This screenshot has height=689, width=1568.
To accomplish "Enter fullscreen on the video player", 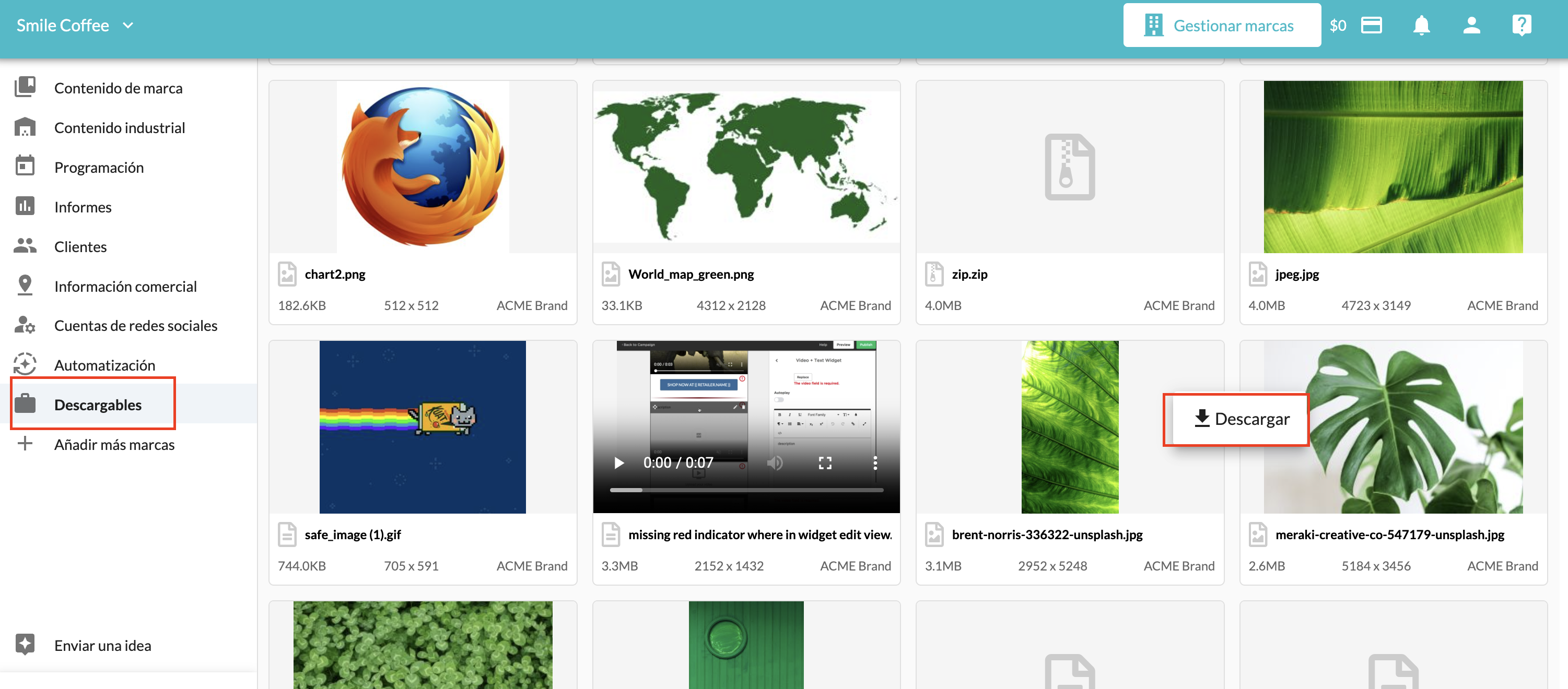I will coord(825,463).
